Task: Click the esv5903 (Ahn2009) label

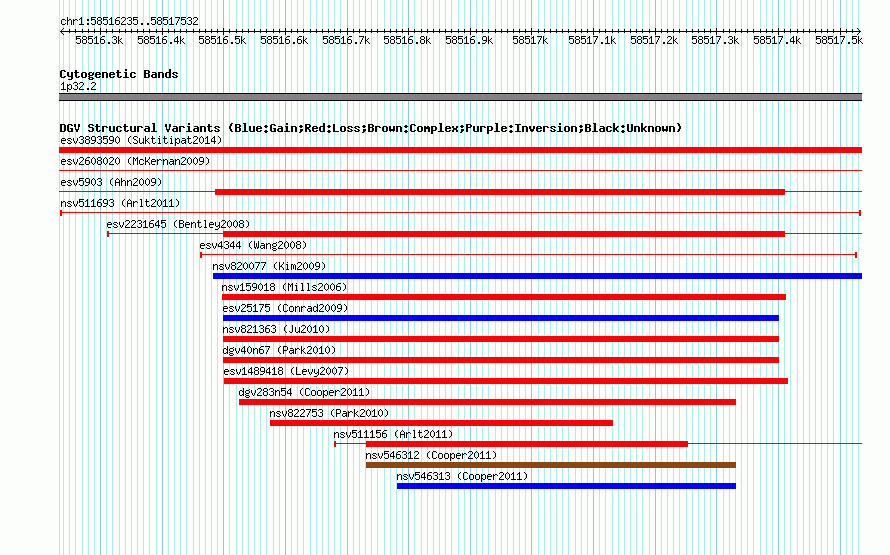Action: (111, 182)
